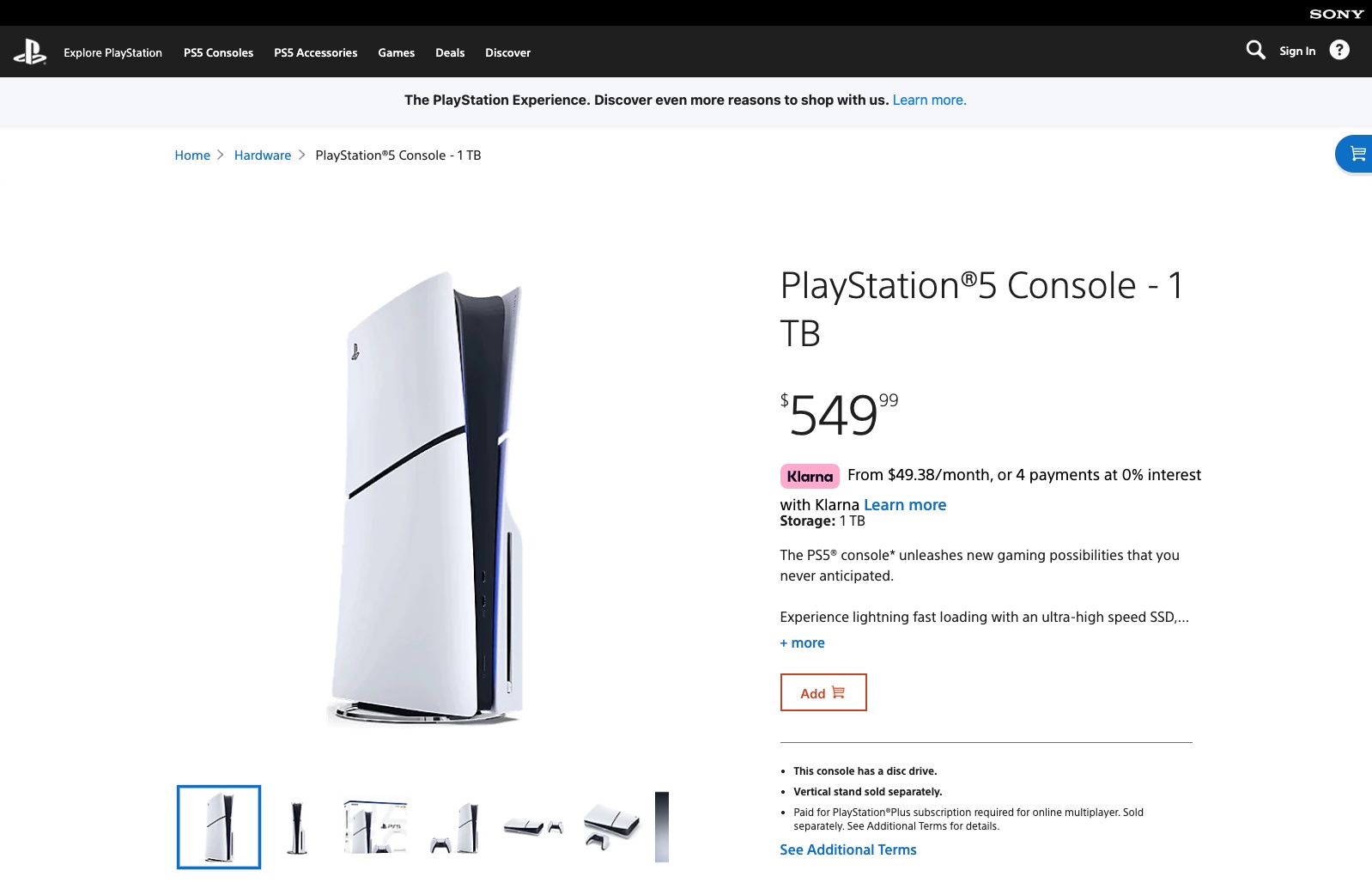Open PS5 Consoles menu
The width and height of the screenshot is (1372, 883).
click(x=218, y=52)
